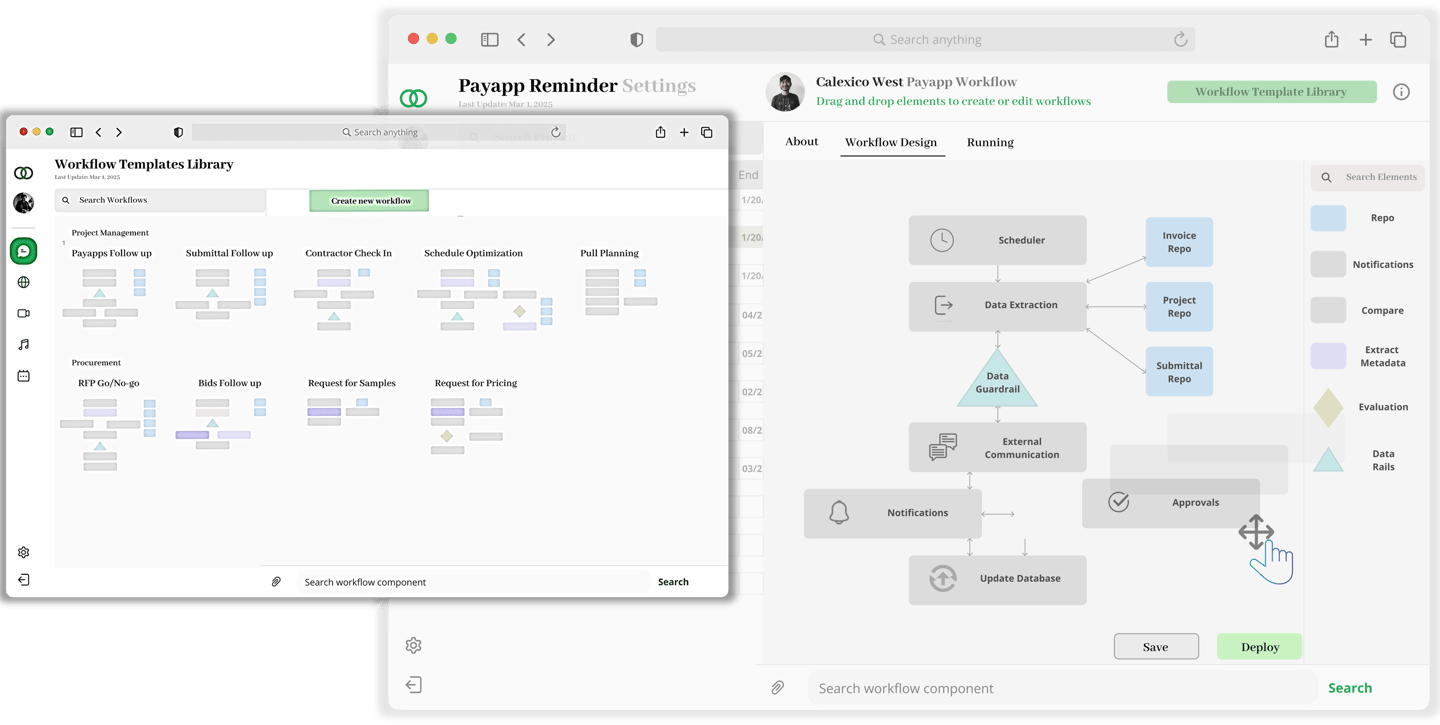Select the External Communication node
This screenshot has width=1440, height=725.
(x=997, y=447)
